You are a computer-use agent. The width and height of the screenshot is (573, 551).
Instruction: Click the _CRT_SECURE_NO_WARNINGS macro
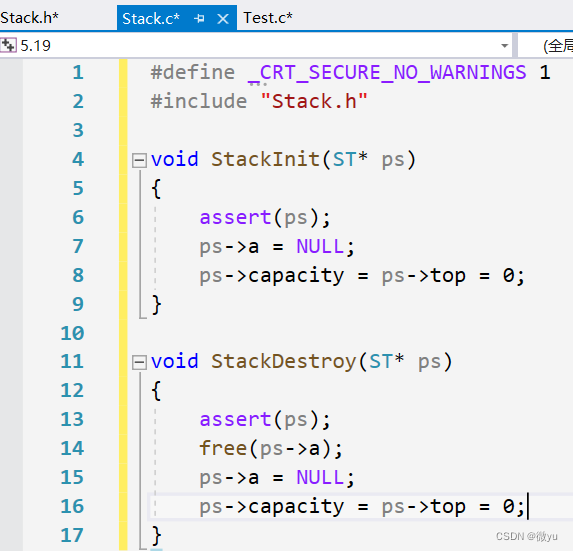click(387, 72)
